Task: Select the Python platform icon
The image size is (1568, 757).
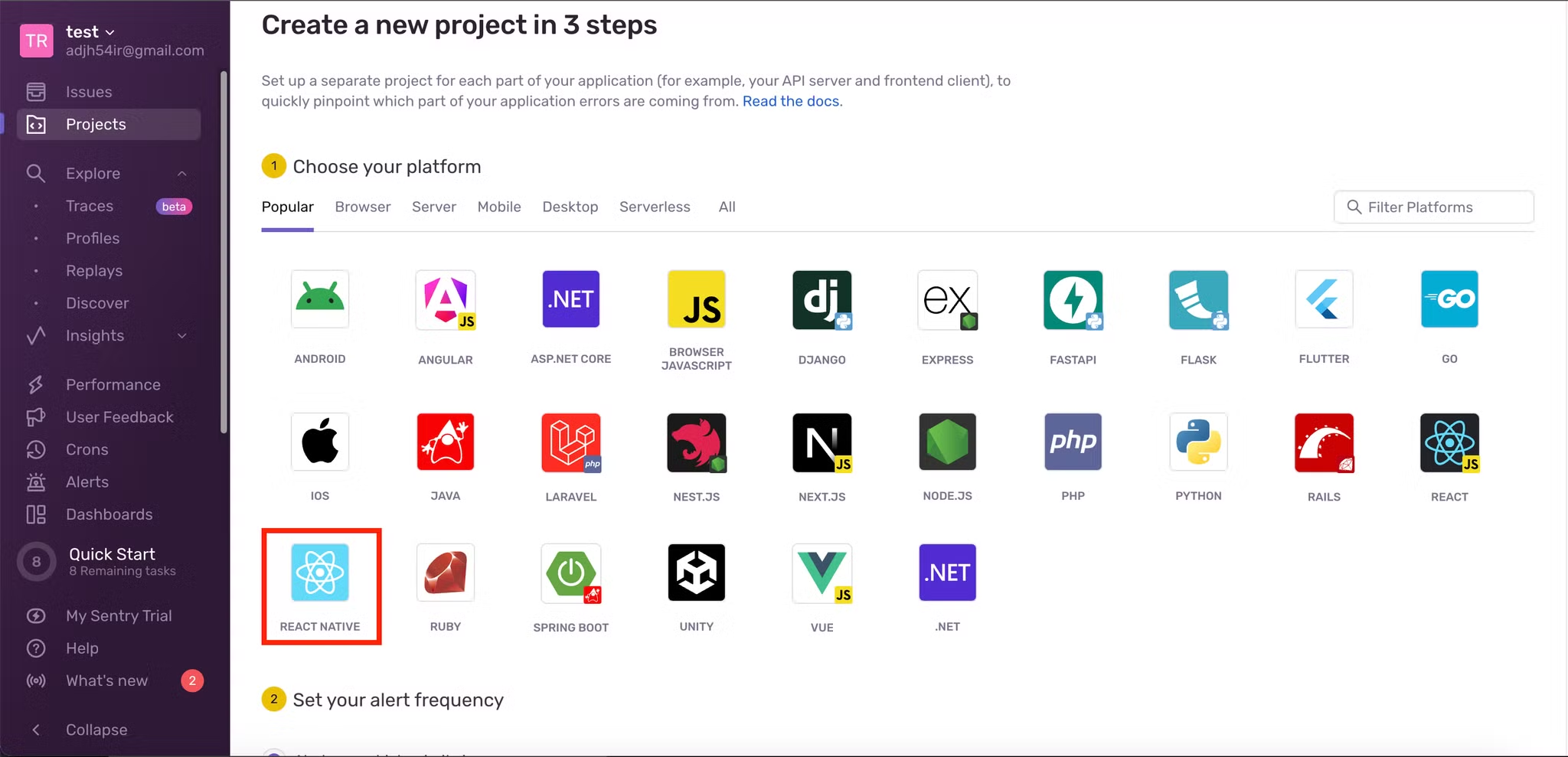Action: (x=1199, y=442)
